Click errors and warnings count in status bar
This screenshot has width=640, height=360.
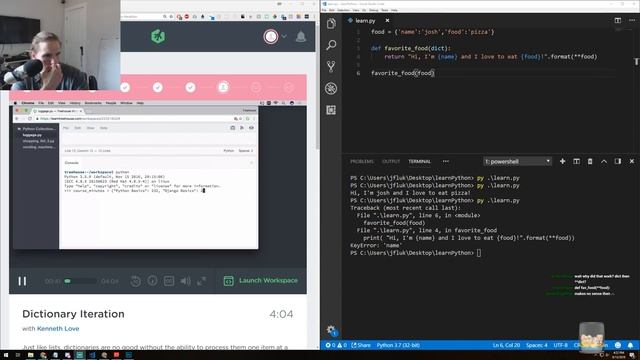pyautogui.click(x=336, y=345)
